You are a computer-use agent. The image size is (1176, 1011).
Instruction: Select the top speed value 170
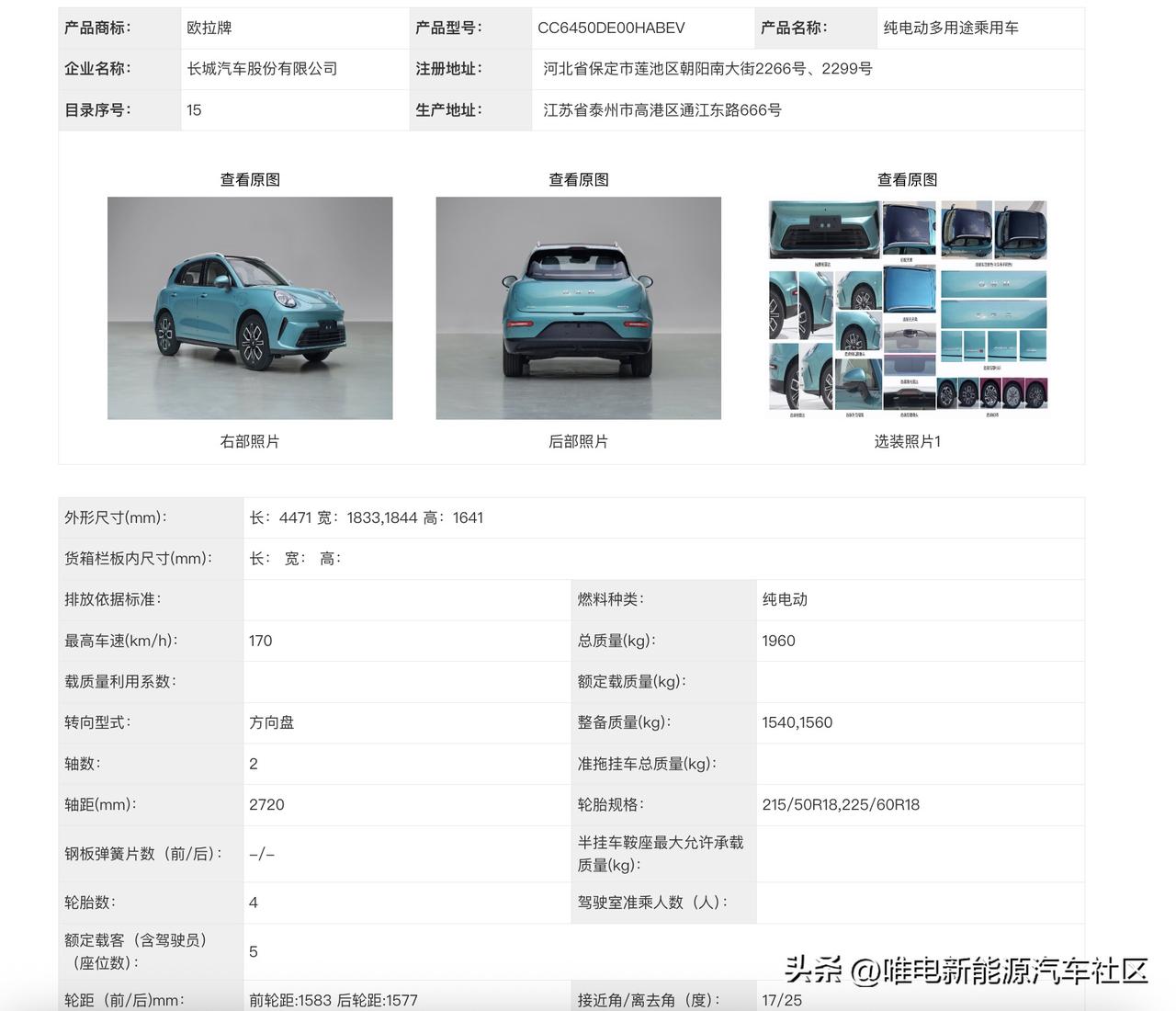pyautogui.click(x=261, y=641)
